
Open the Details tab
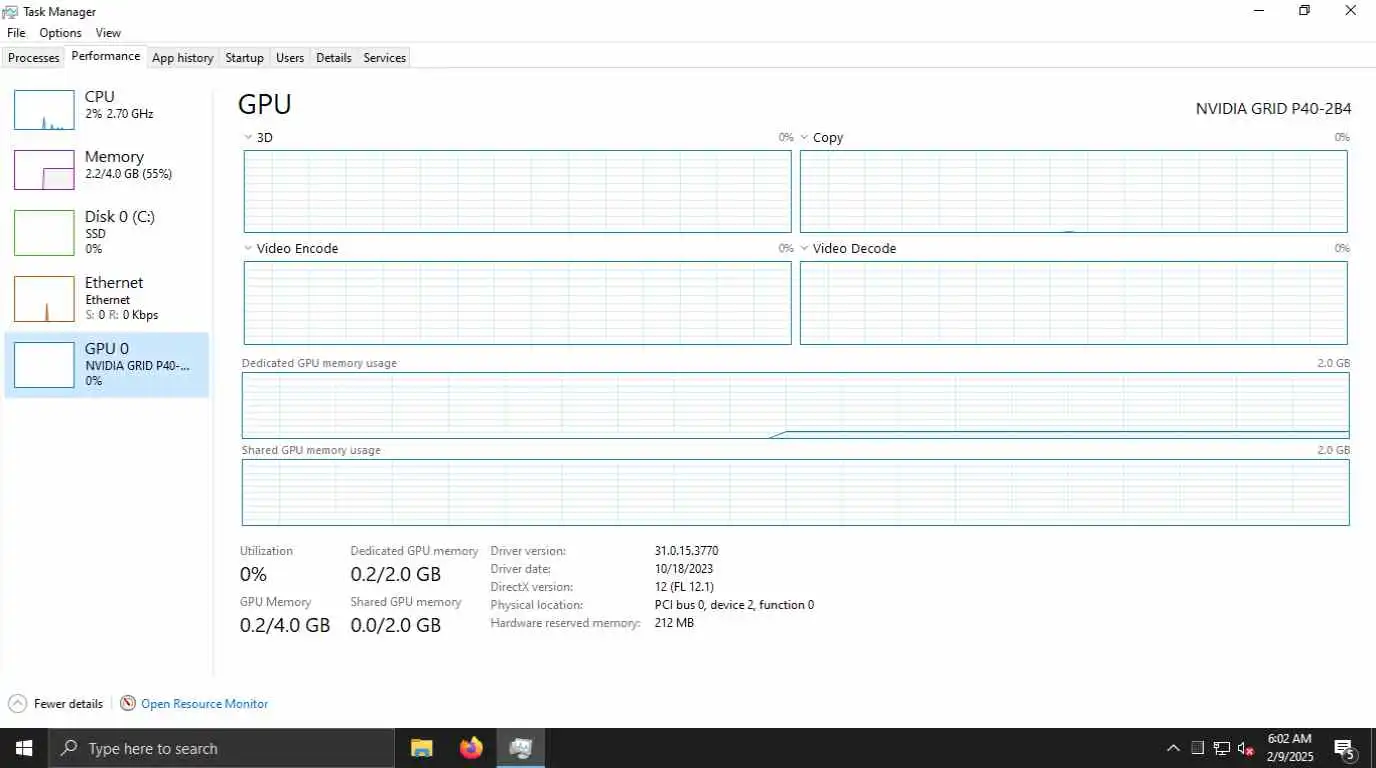point(334,58)
